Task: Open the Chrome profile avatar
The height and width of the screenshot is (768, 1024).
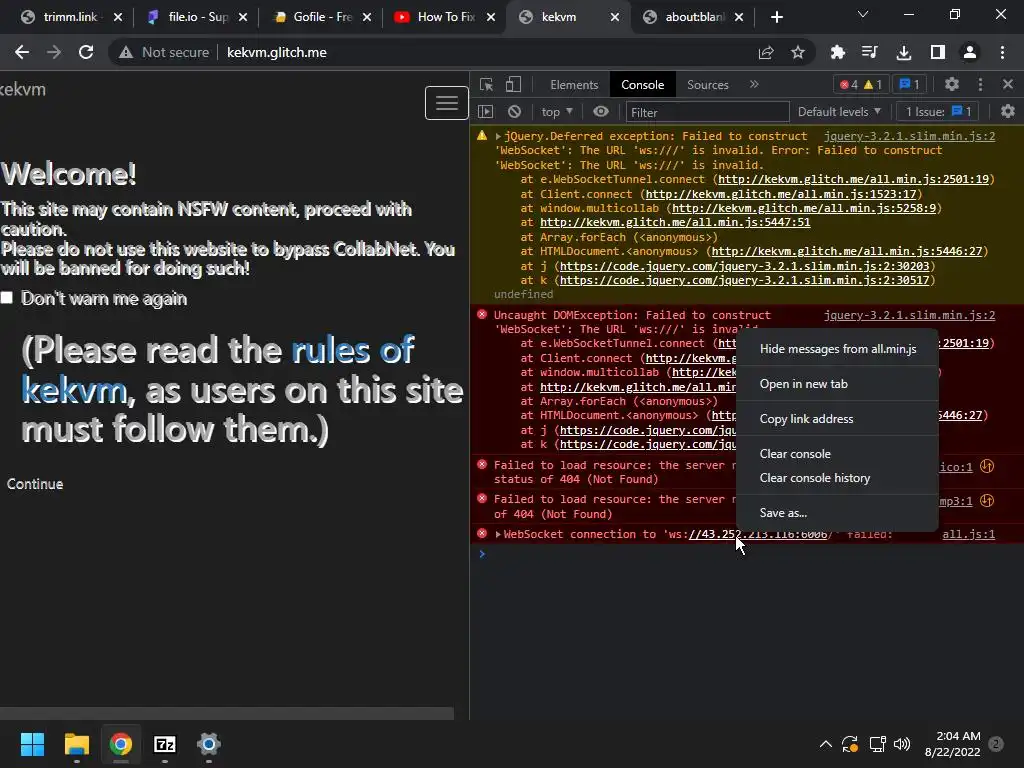Action: tap(970, 52)
